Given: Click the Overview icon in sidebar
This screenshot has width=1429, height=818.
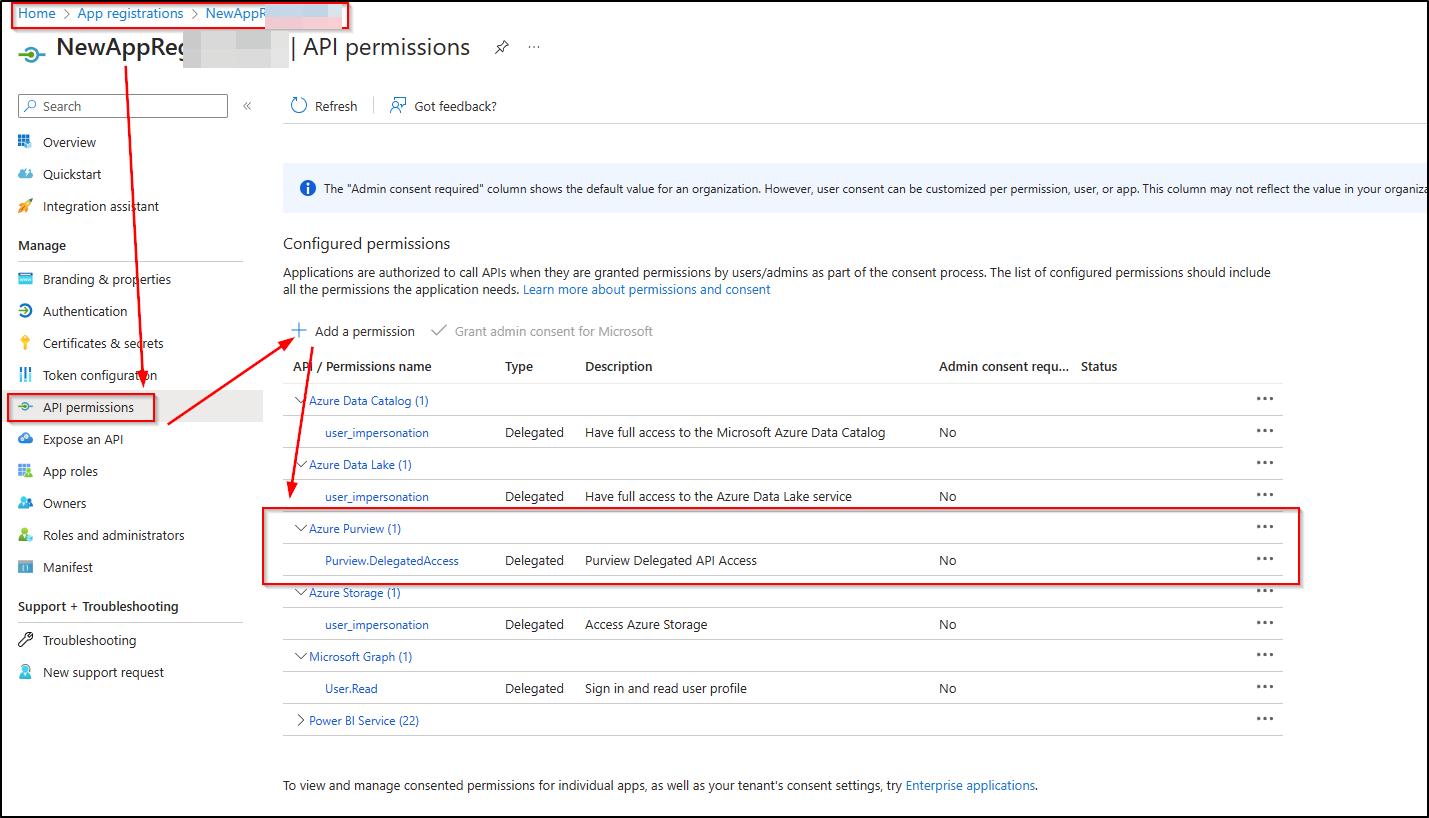Looking at the screenshot, I should click(26, 142).
